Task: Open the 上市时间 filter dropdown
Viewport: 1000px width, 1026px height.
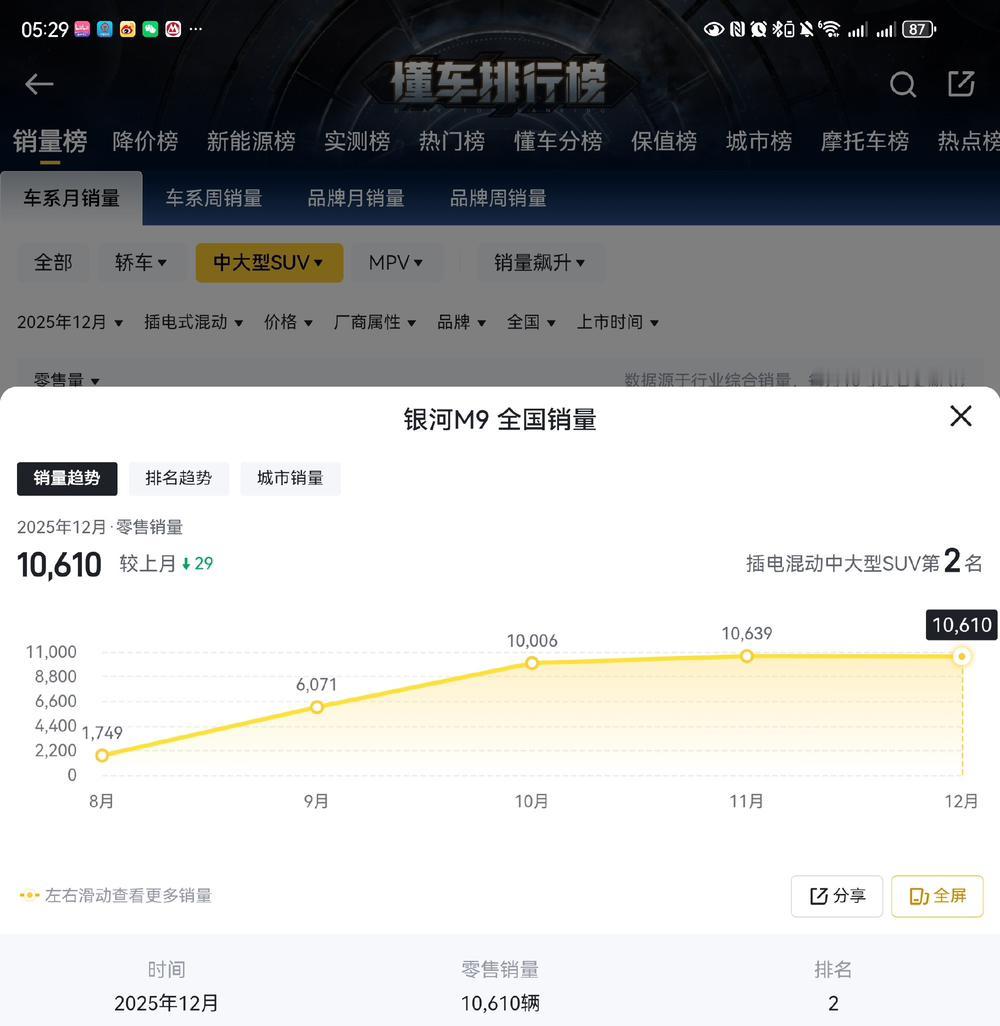Action: (617, 322)
